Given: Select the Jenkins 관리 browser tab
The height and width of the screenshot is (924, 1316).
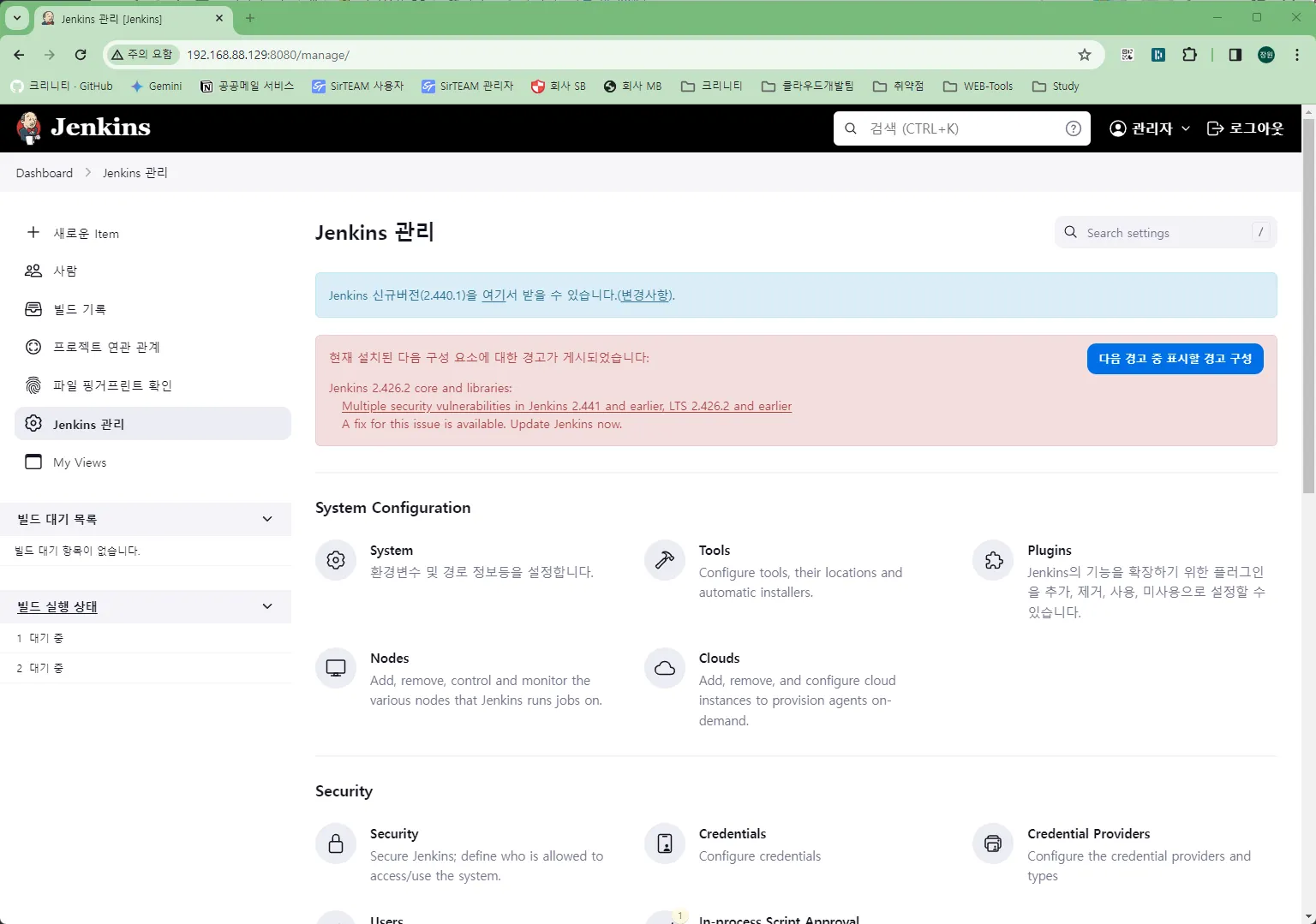Looking at the screenshot, I should [133, 19].
